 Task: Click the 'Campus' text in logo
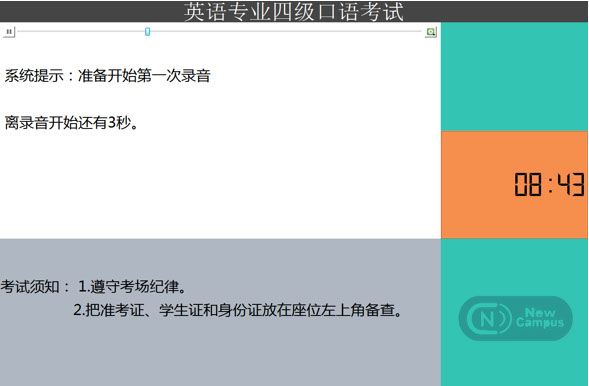(x=539, y=323)
